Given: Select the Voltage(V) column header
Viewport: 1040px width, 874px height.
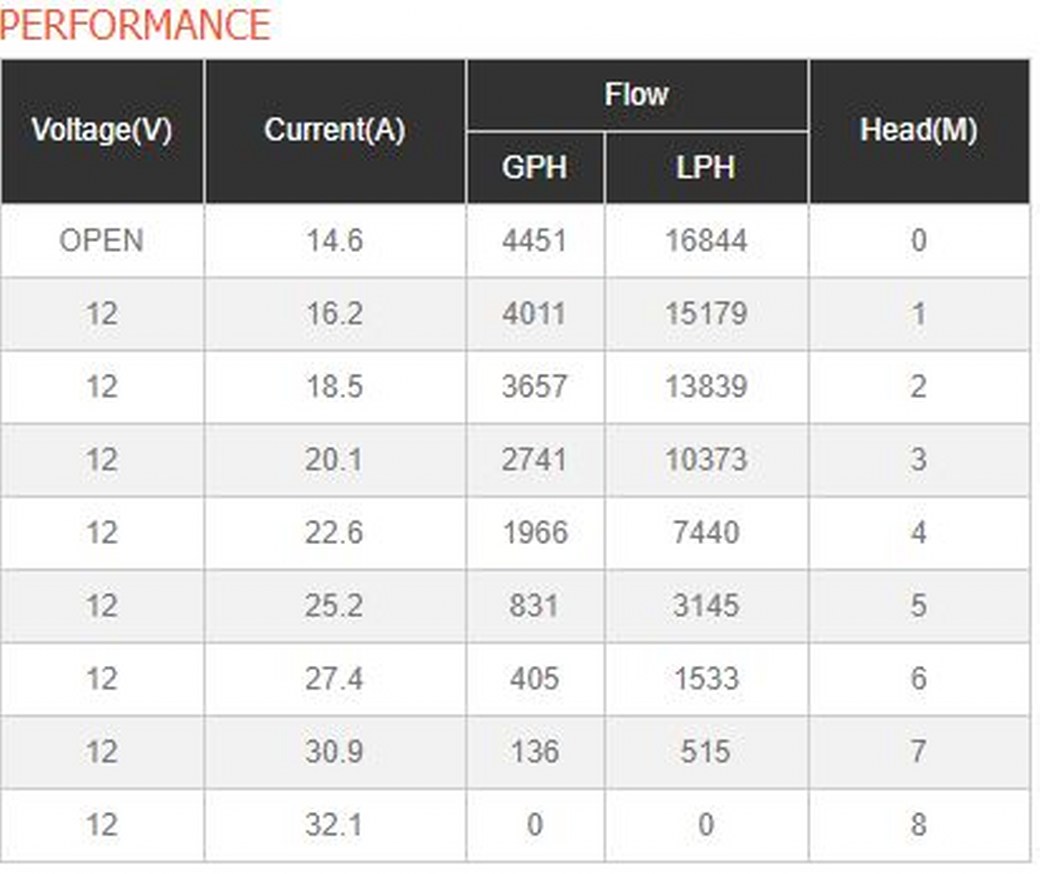Looking at the screenshot, I should [x=101, y=130].
